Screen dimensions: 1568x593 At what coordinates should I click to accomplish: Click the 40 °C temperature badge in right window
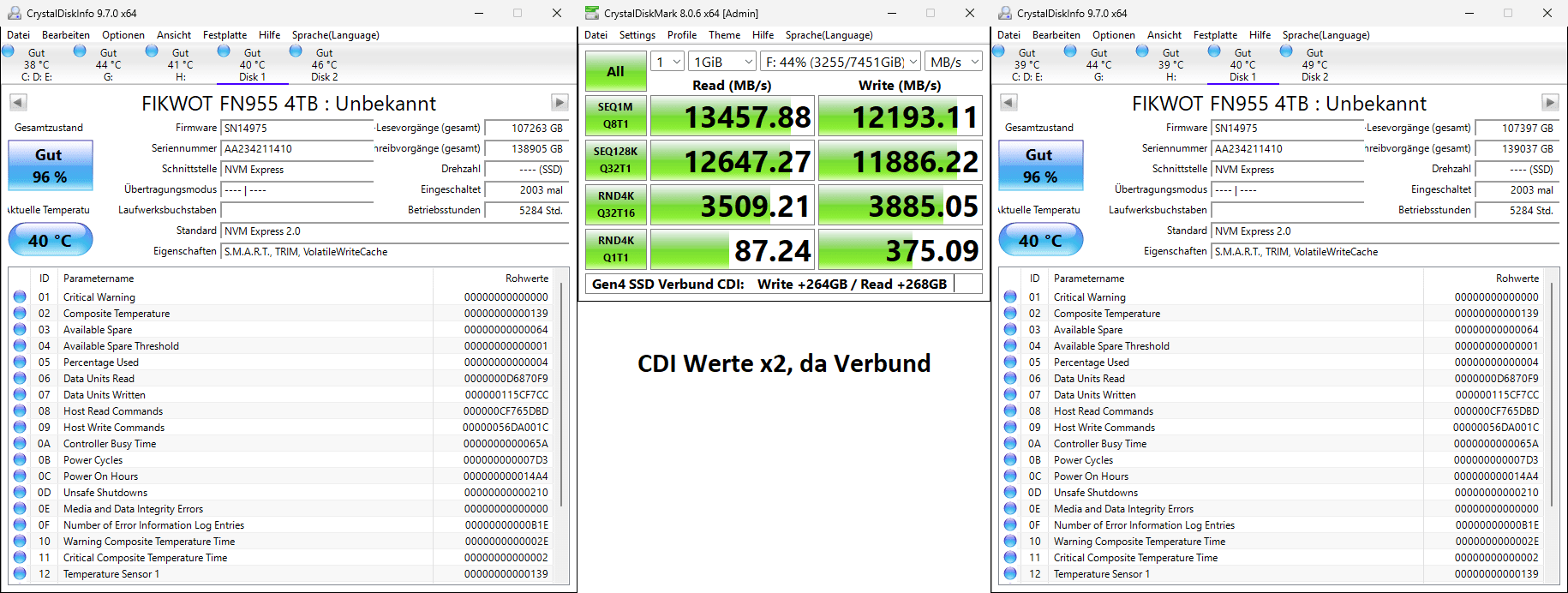pyautogui.click(x=1041, y=240)
